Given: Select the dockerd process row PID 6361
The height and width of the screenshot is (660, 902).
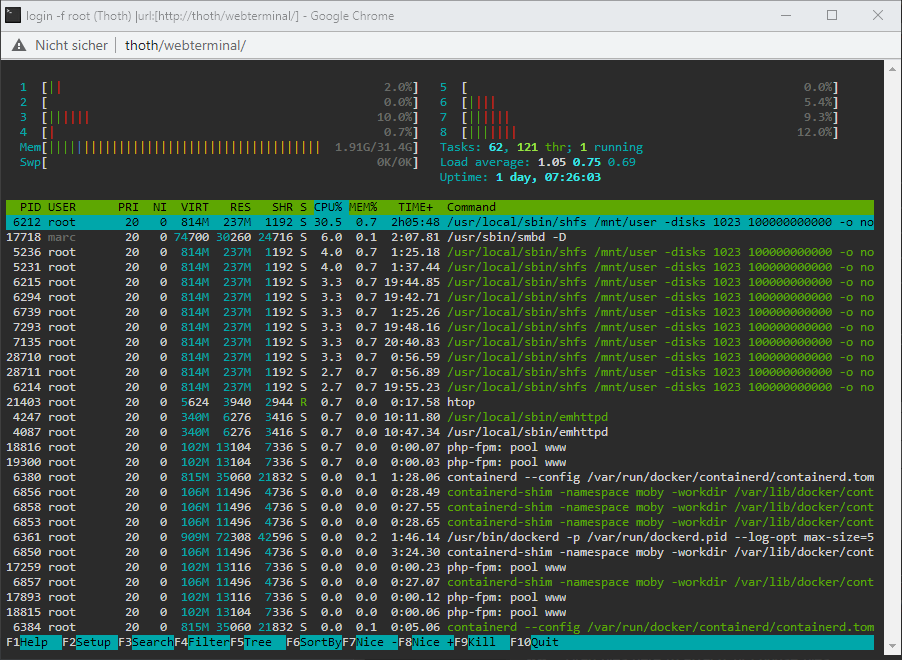Looking at the screenshot, I should pos(440,537).
